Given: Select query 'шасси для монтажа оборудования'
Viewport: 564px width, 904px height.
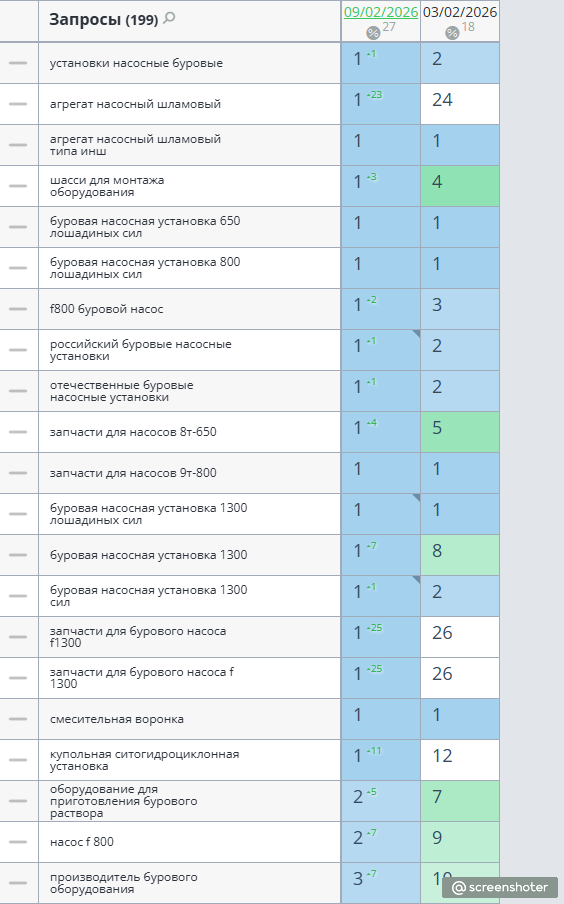Looking at the screenshot, I should pyautogui.click(x=107, y=186).
